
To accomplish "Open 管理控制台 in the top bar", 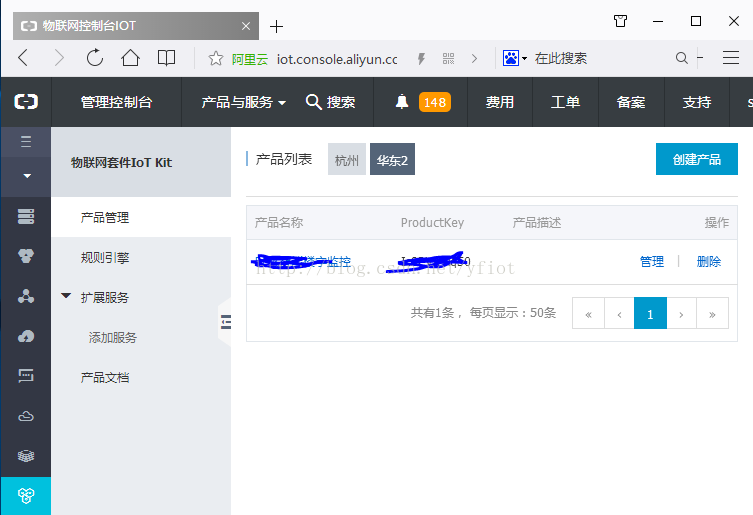I will pyautogui.click(x=116, y=102).
